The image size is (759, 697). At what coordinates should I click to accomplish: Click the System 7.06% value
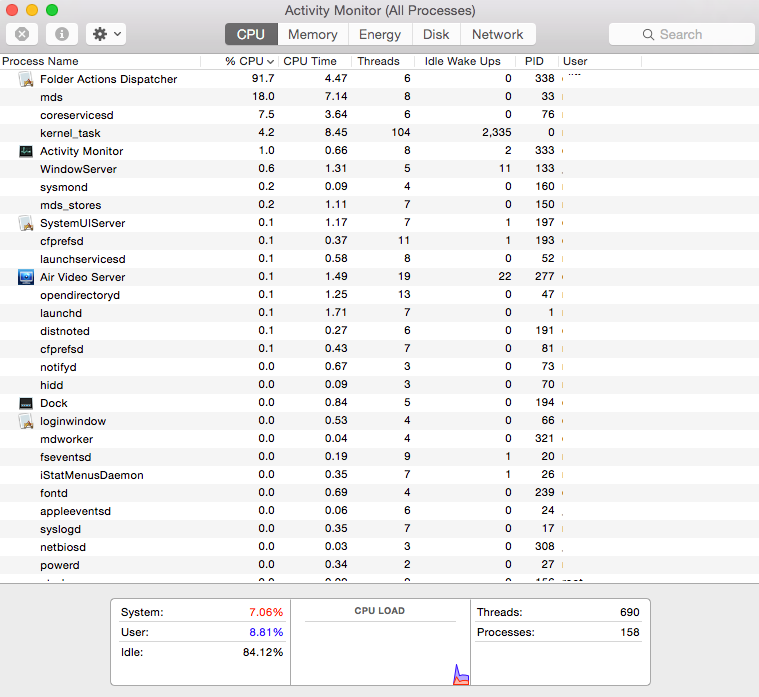coord(266,612)
